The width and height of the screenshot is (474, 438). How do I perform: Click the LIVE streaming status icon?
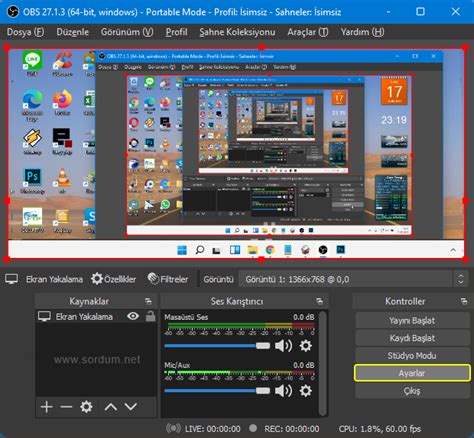[x=174, y=428]
